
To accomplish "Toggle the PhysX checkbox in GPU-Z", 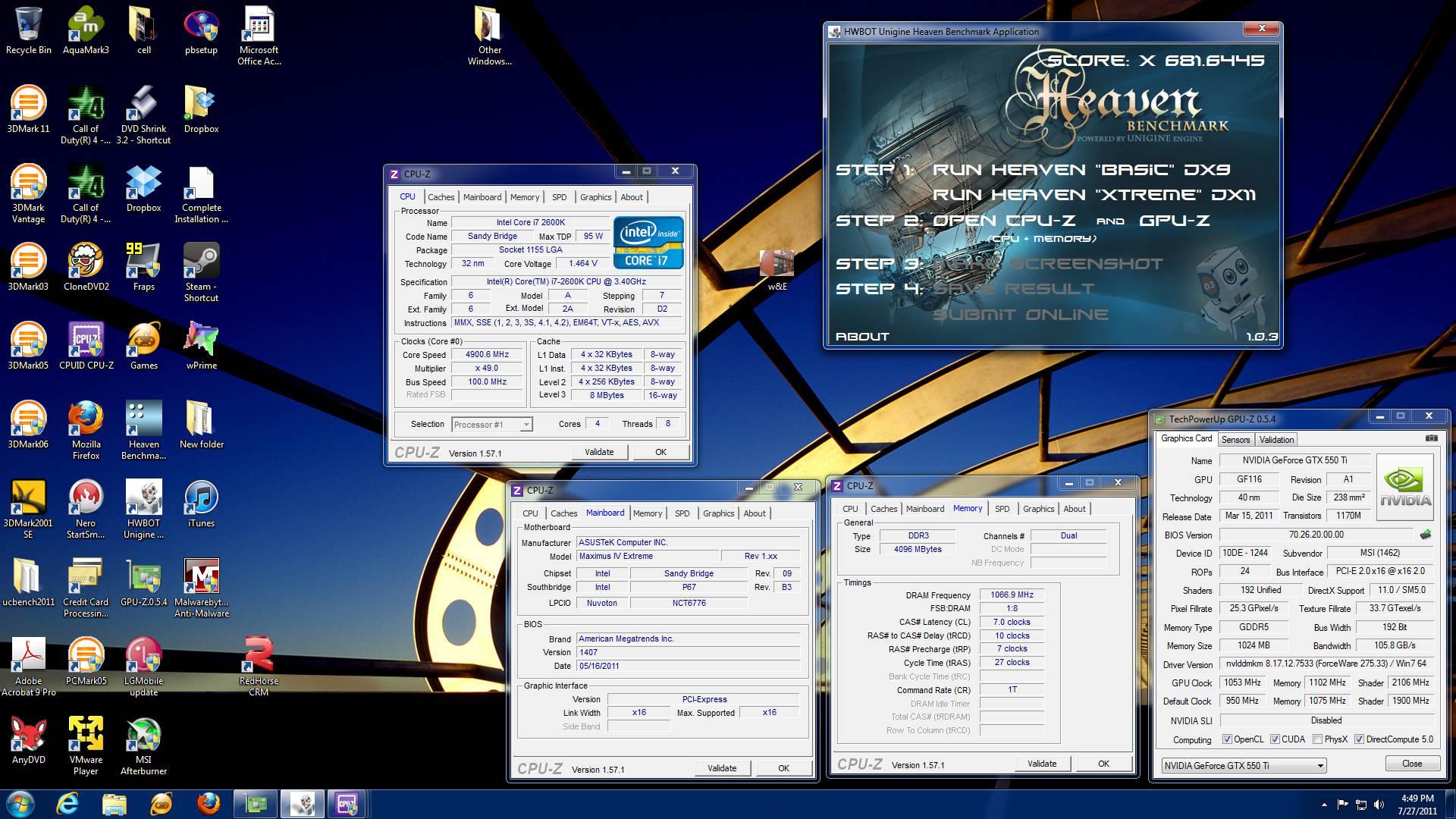I will pyautogui.click(x=1318, y=739).
